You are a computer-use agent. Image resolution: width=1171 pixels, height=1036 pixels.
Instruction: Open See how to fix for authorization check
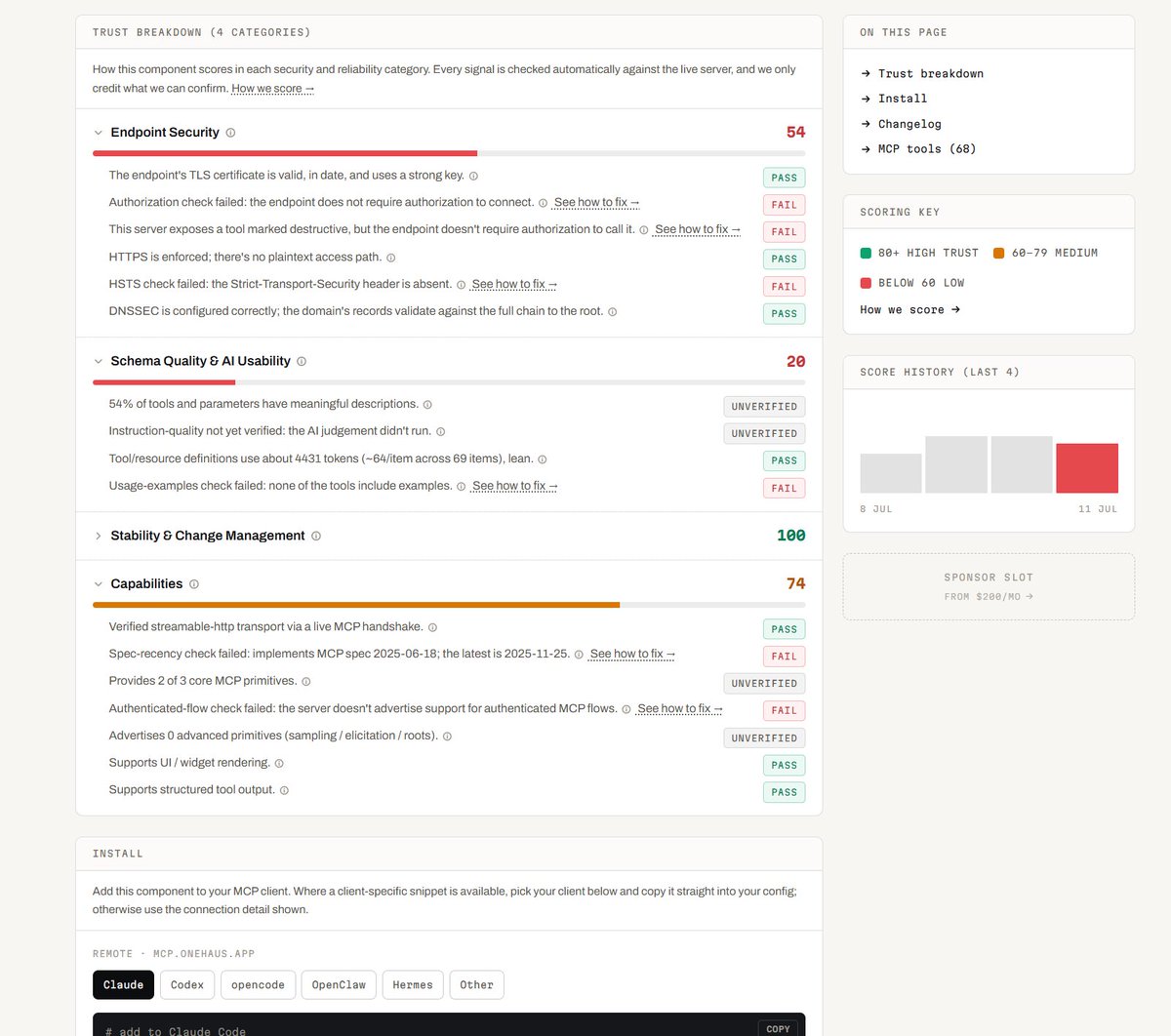[x=596, y=203]
